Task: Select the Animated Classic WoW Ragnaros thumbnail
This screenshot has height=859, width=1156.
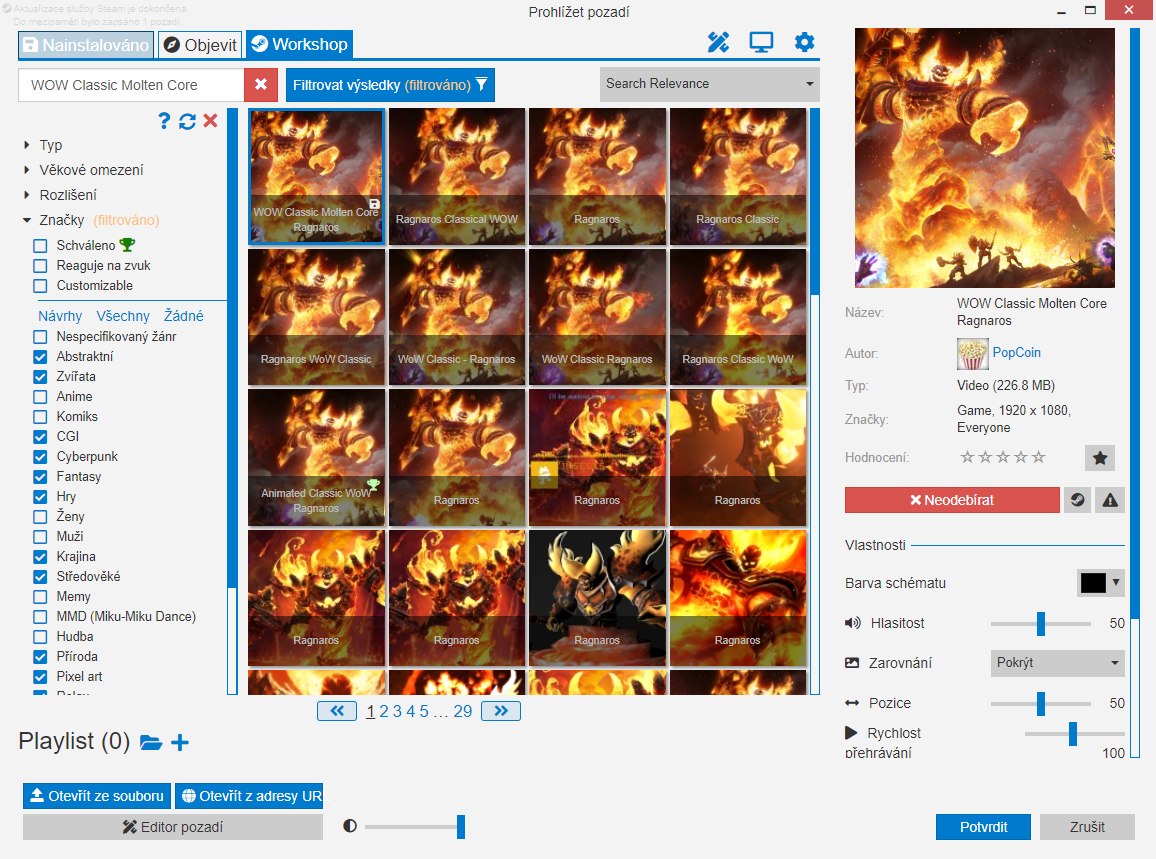Action: tap(316, 457)
